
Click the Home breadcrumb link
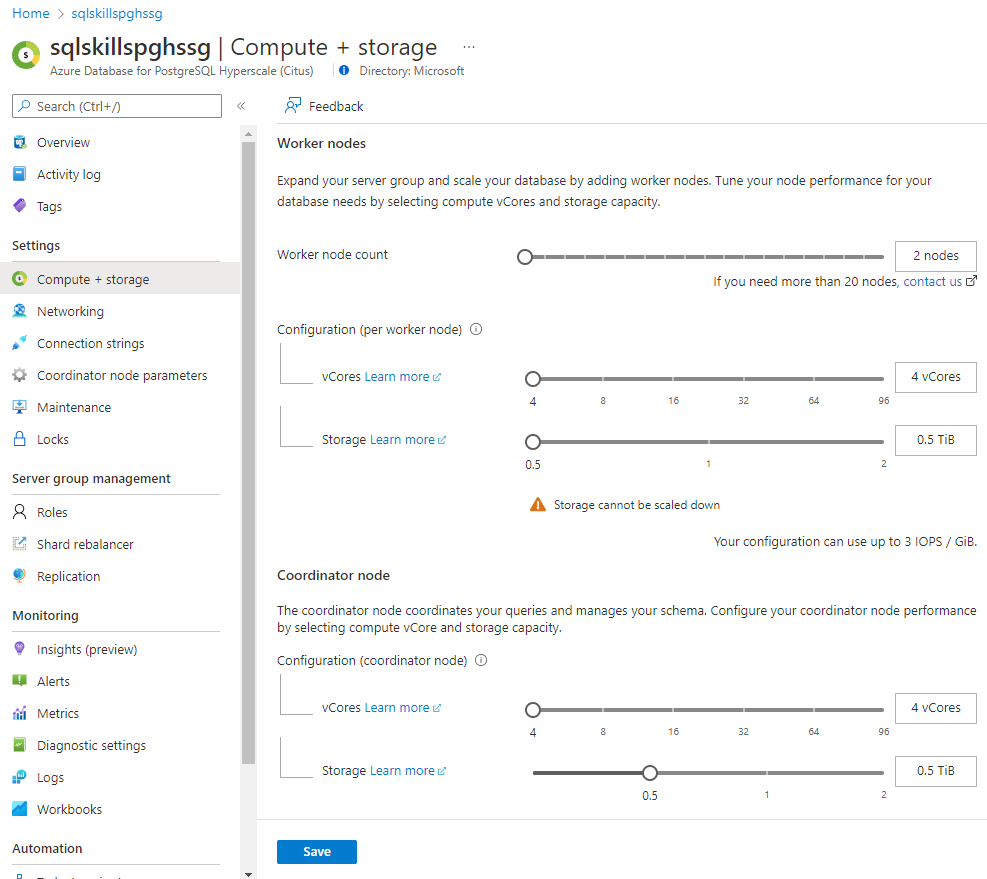pyautogui.click(x=30, y=14)
